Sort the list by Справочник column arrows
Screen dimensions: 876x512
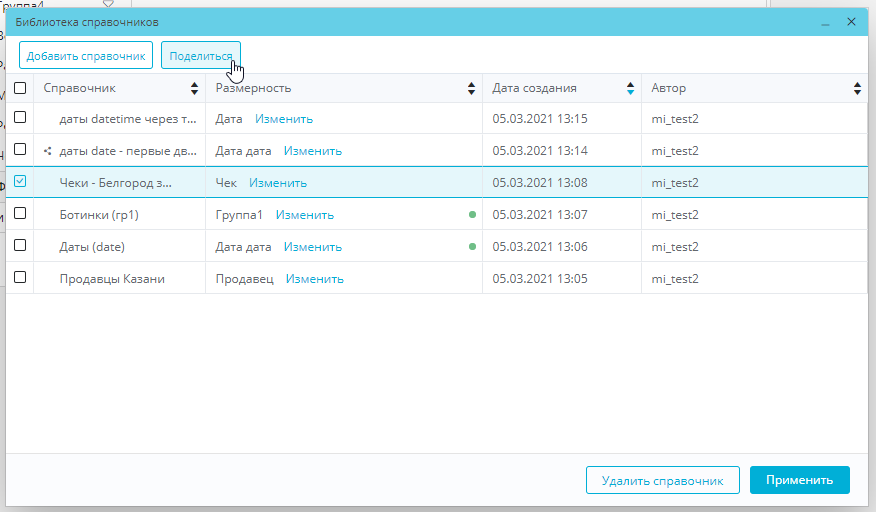click(194, 88)
